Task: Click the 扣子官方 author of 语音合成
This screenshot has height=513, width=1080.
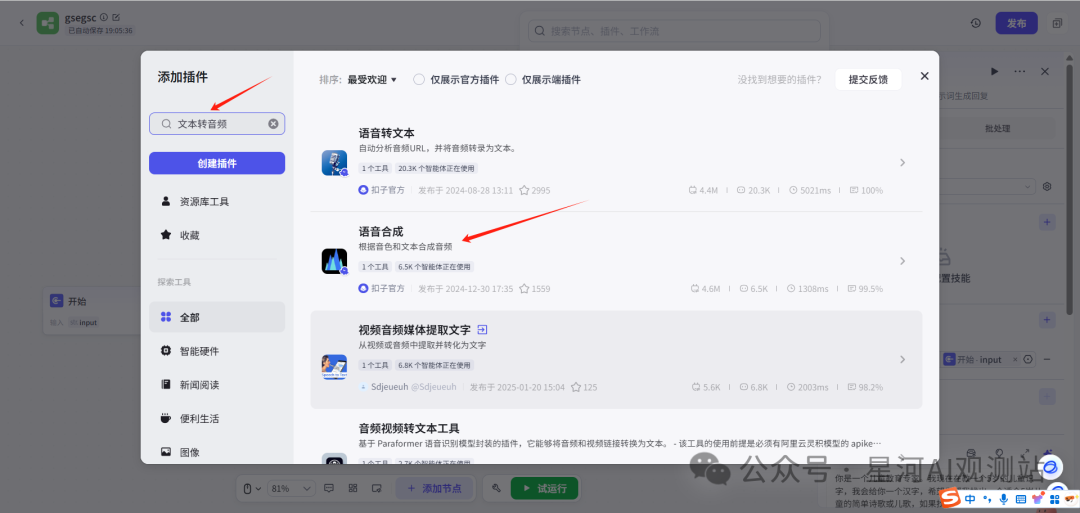Action: 382,289
